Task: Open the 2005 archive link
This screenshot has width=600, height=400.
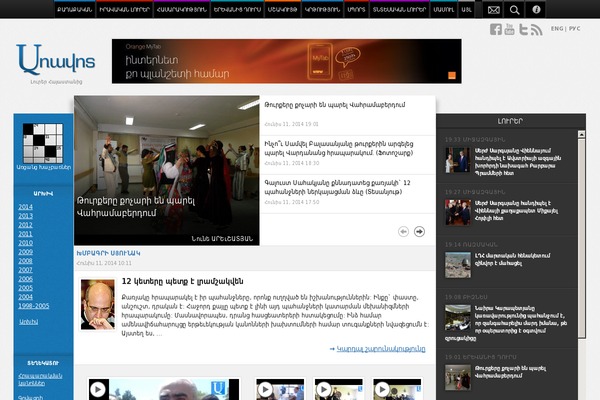Action: (26, 288)
